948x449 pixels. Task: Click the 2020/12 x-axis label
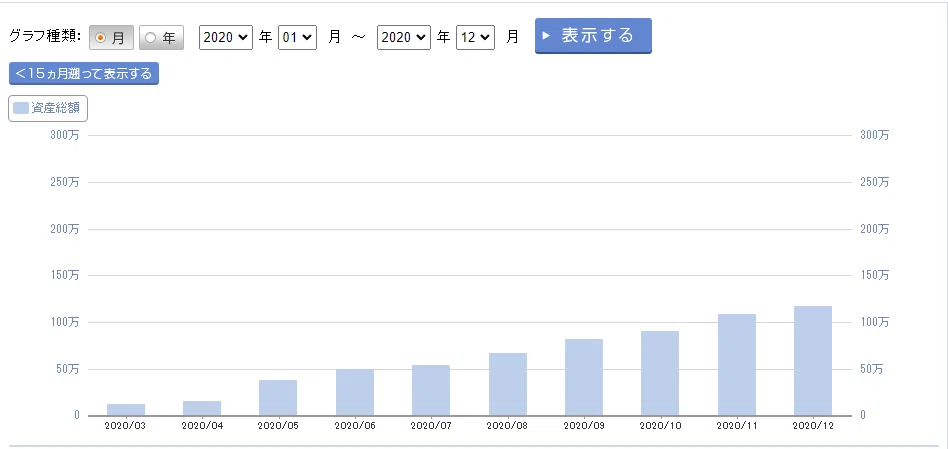[813, 425]
